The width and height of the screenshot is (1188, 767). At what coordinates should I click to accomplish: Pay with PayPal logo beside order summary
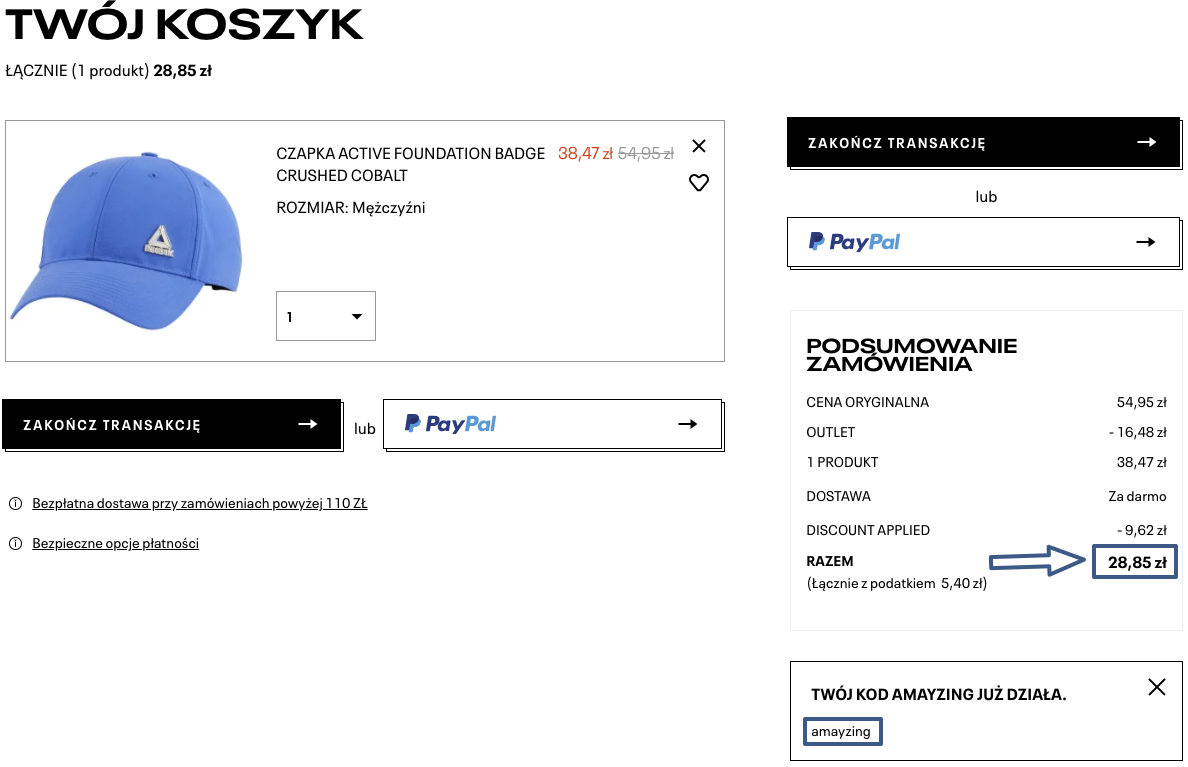coord(855,242)
